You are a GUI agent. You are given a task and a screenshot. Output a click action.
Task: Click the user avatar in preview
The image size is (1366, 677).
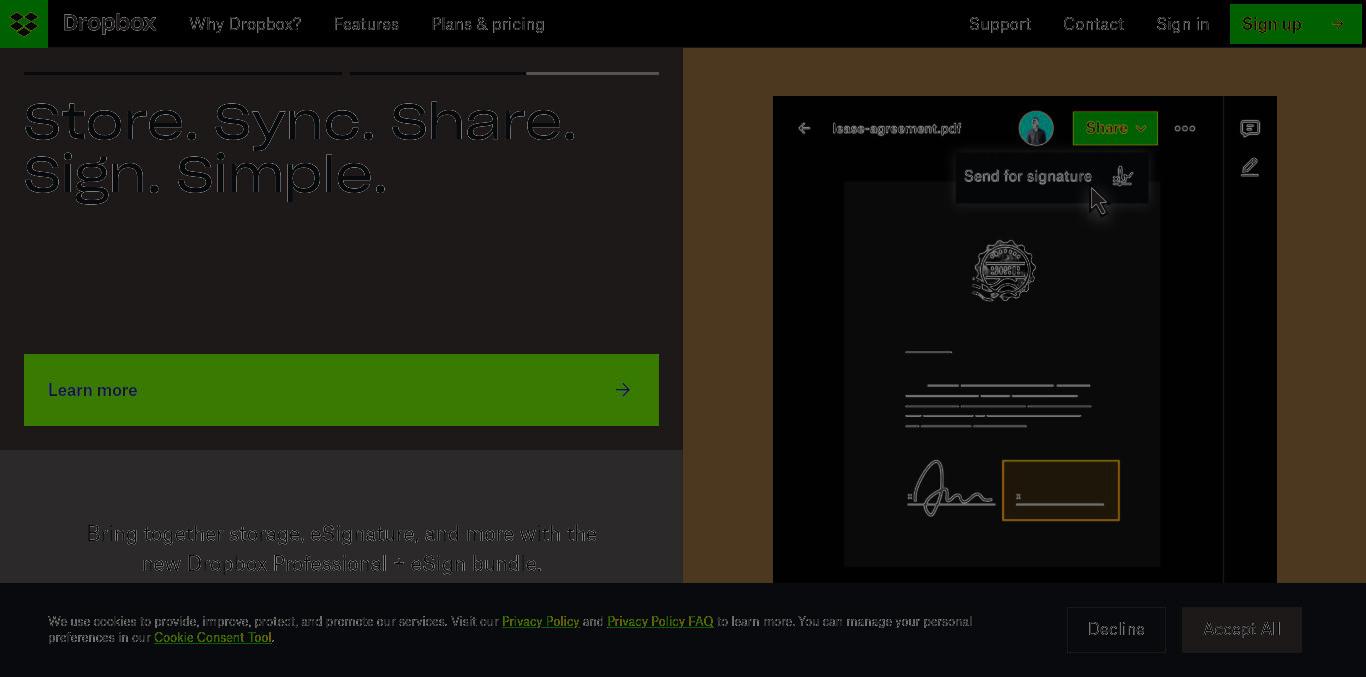pyautogui.click(x=1036, y=128)
